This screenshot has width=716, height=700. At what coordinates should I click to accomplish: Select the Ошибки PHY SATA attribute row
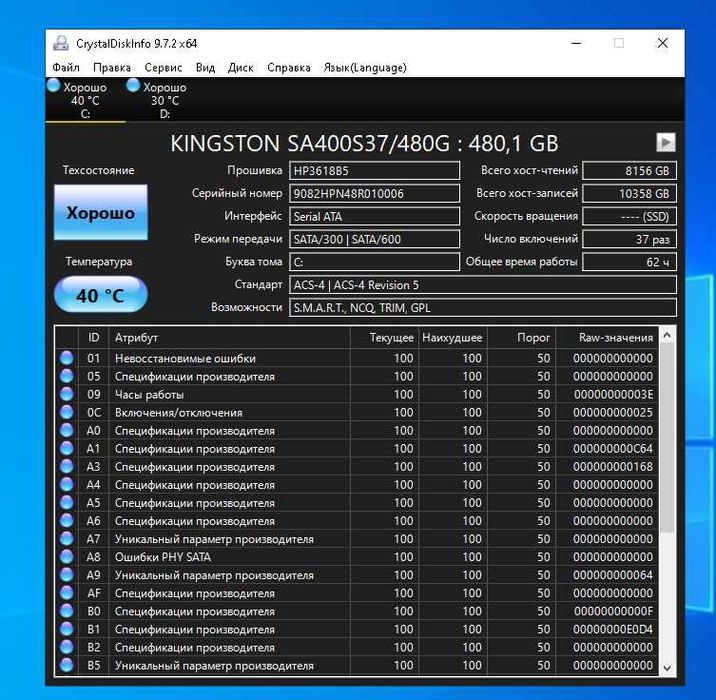click(357, 557)
